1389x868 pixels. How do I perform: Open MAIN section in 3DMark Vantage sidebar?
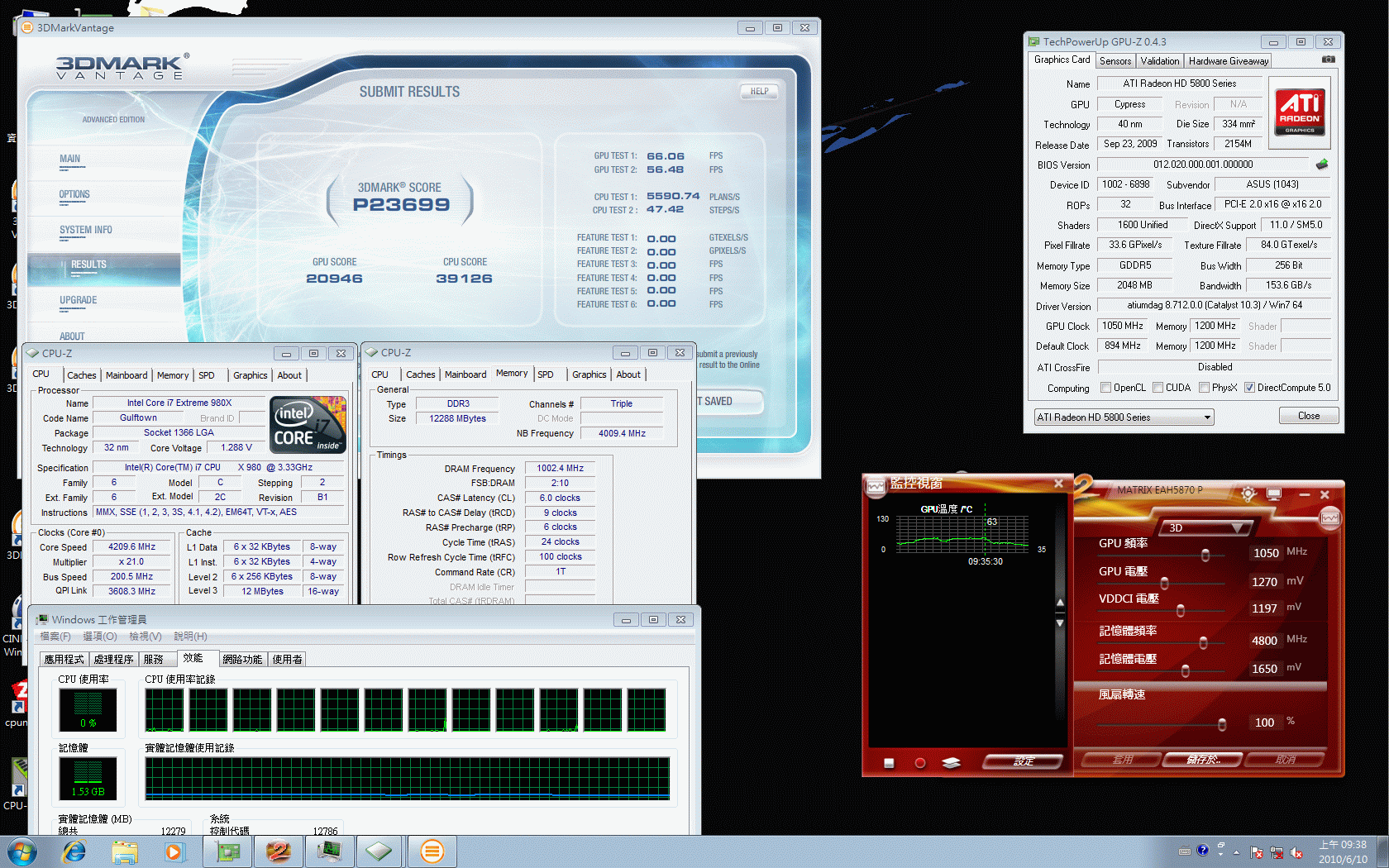tap(70, 159)
